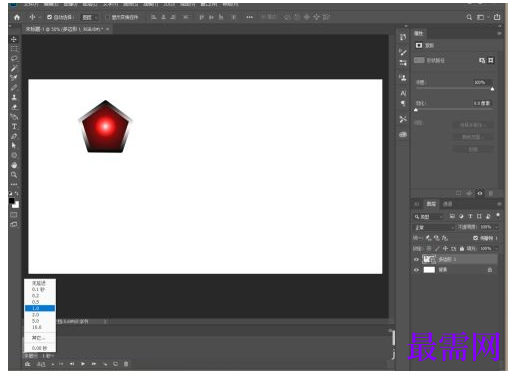Choose 'Other...' in frame delay menu
This screenshot has width=519, height=378.
click(x=40, y=338)
